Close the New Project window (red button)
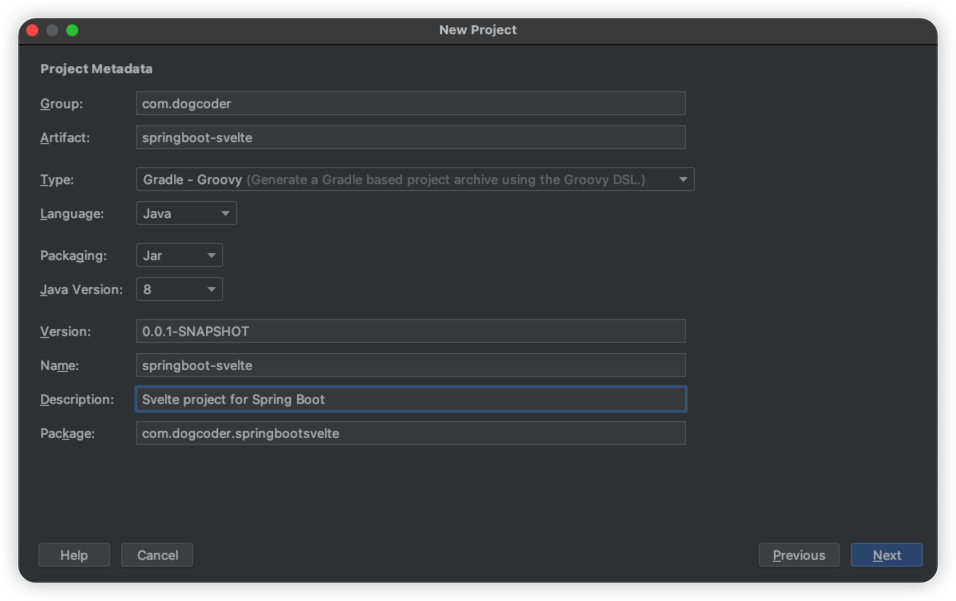This screenshot has height=601, width=956. [33, 30]
